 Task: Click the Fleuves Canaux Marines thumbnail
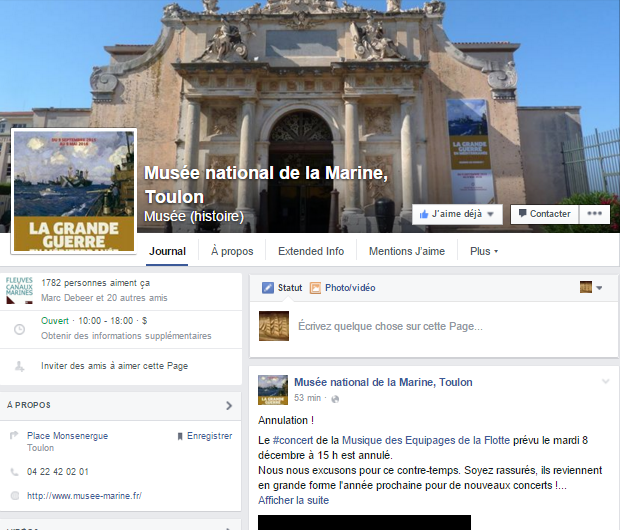(x=19, y=290)
